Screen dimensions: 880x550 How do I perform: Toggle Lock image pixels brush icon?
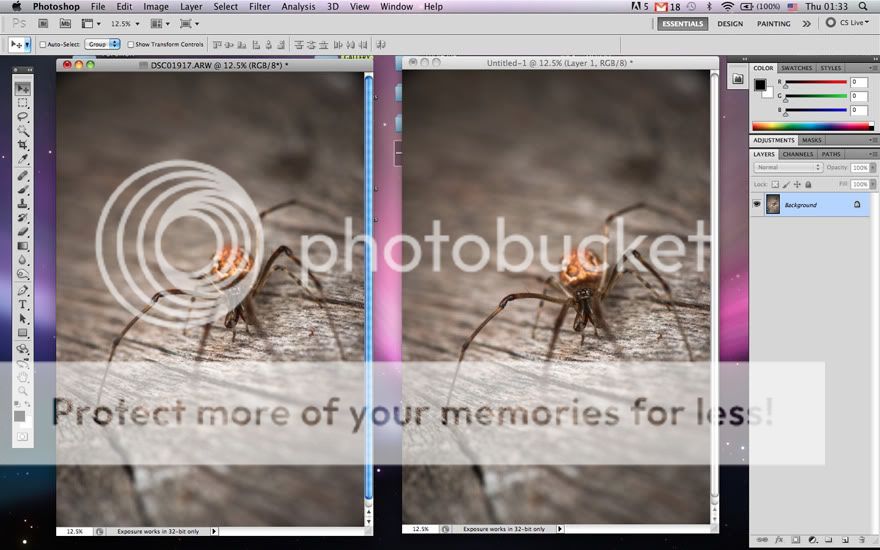(x=786, y=184)
